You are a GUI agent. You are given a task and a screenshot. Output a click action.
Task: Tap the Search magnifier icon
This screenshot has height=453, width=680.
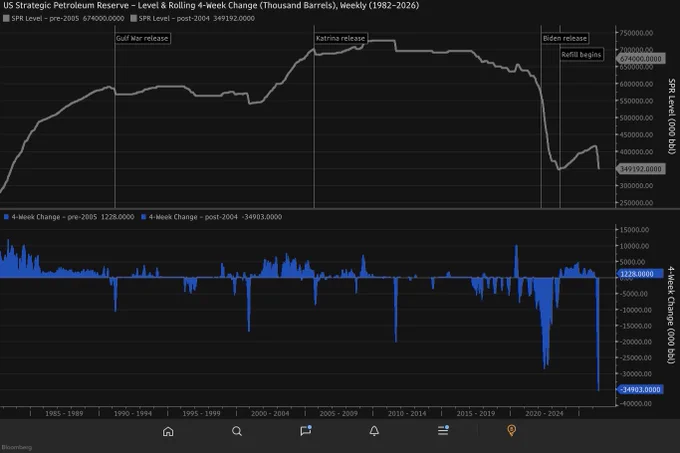(x=237, y=431)
